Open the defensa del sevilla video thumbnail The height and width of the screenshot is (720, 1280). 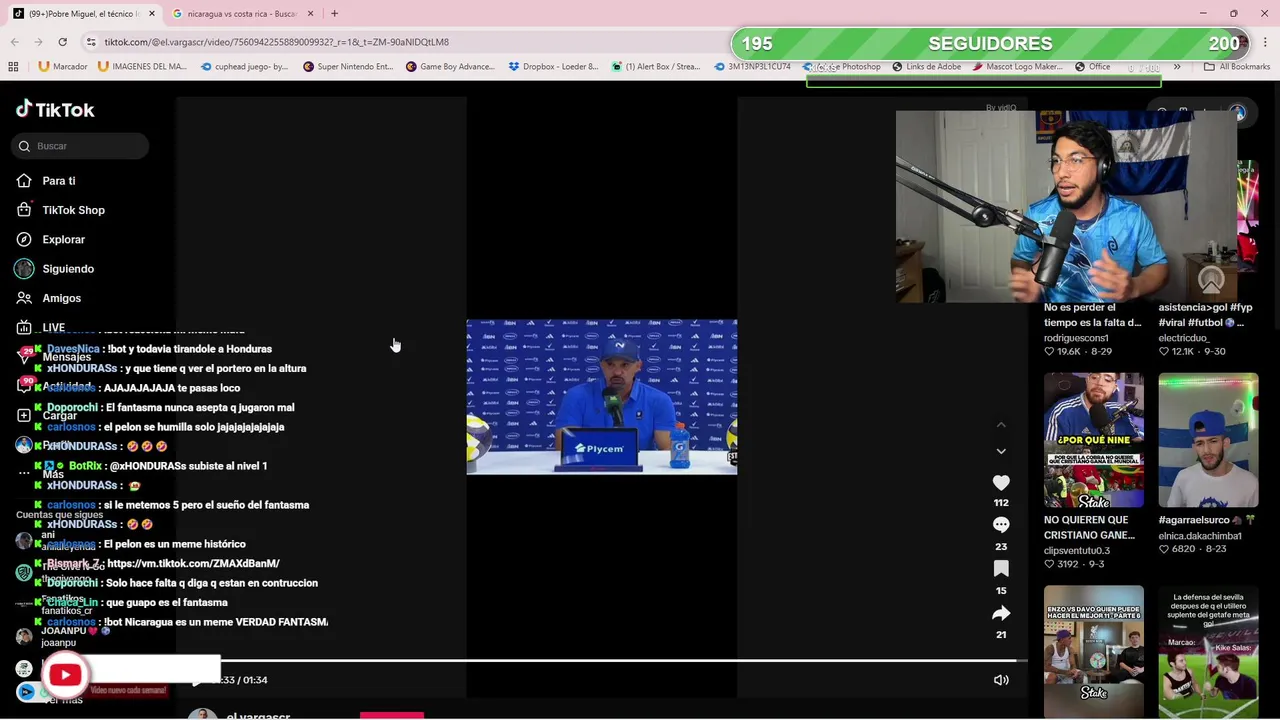coord(1208,652)
